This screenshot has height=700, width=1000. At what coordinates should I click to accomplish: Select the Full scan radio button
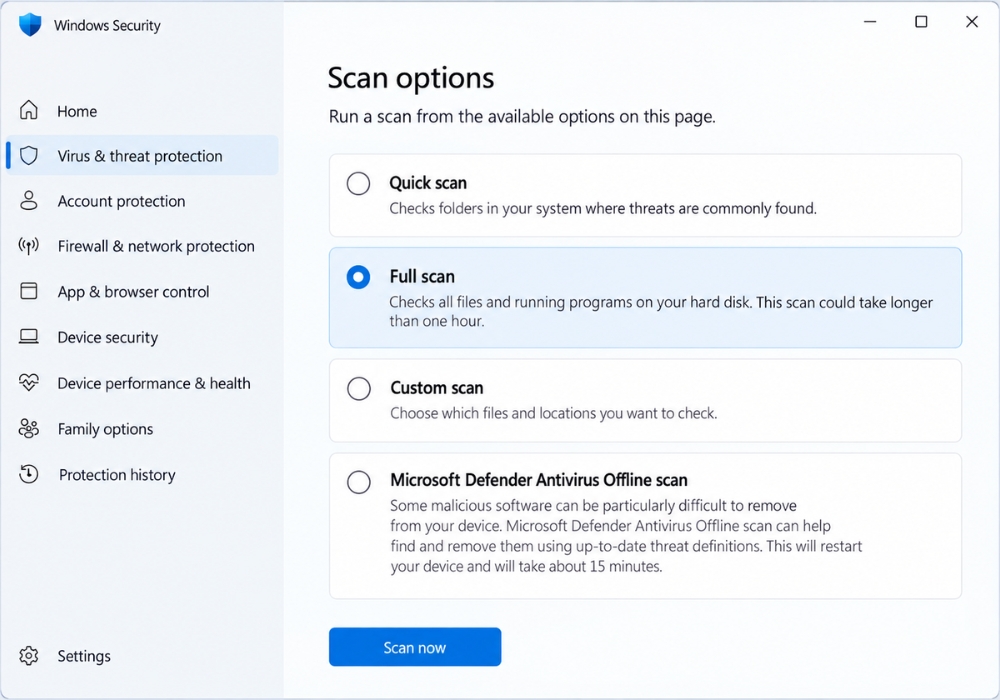[358, 277]
